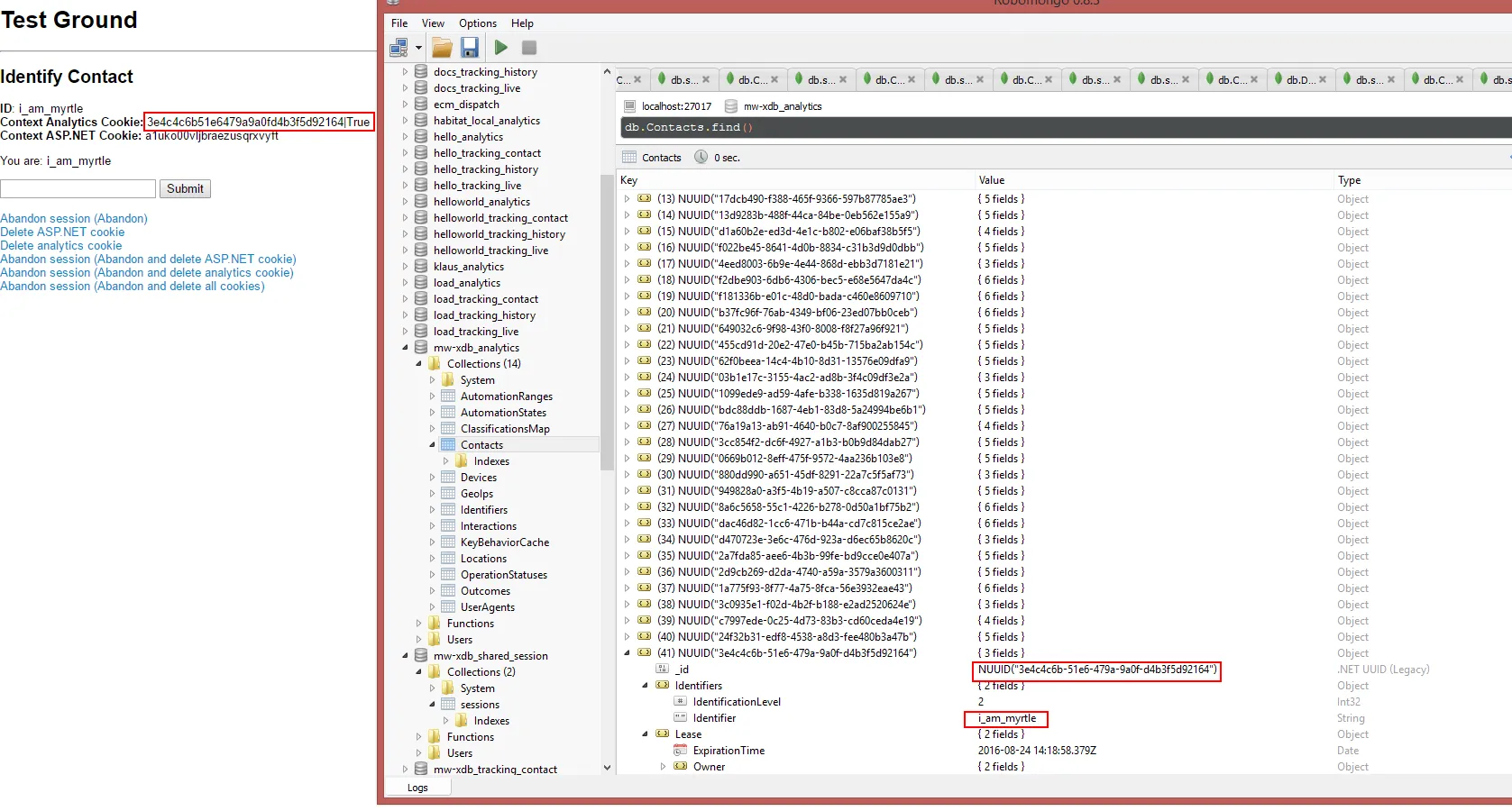This screenshot has width=1512, height=811.
Task: Save script with the floppy disk icon
Action: pyautogui.click(x=469, y=48)
